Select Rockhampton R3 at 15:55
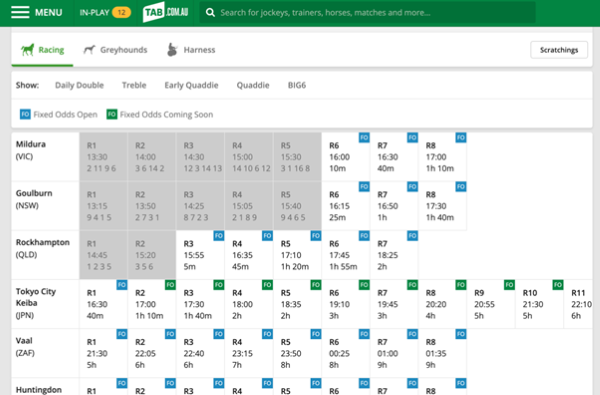This screenshot has height=395, width=600. coord(200,255)
